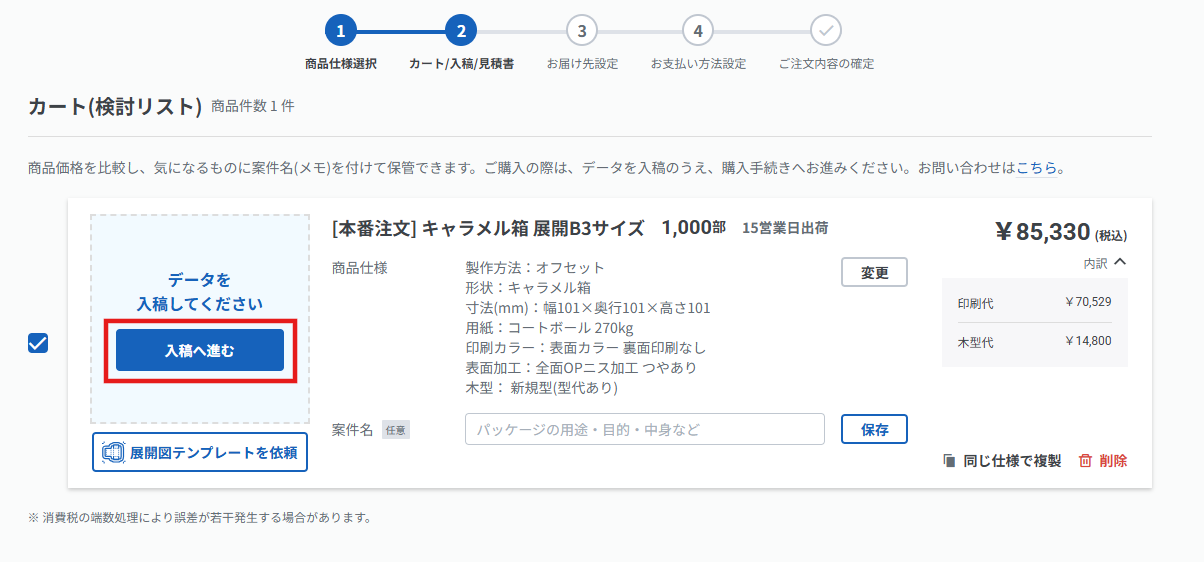
Task: Uncheck the cart item checkbox
Action: click(38, 343)
